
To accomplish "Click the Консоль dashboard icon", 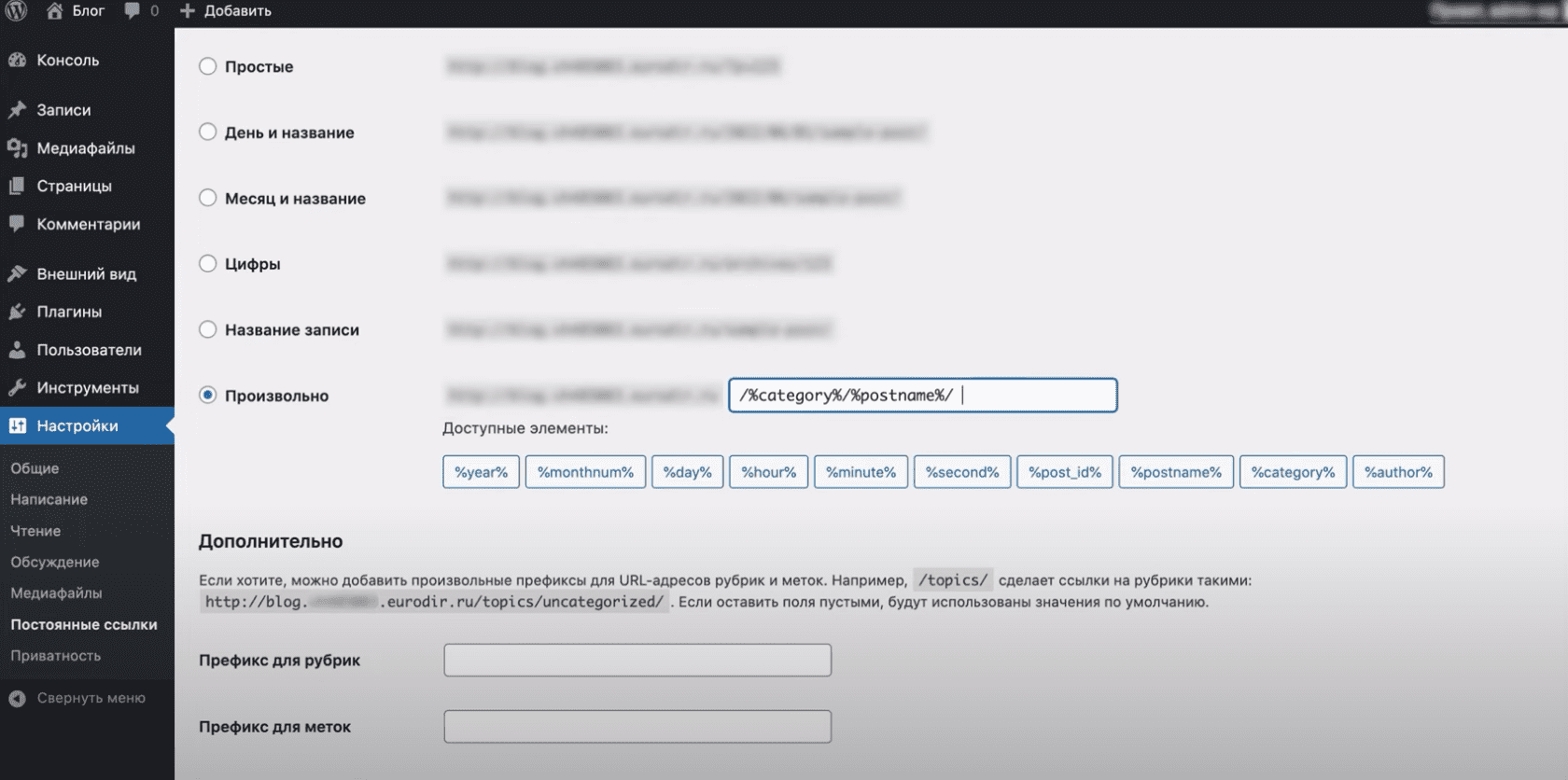I will [17, 60].
